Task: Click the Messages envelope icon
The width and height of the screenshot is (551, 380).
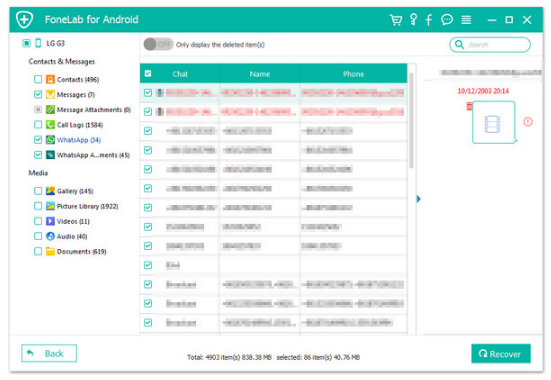Action: pos(50,95)
